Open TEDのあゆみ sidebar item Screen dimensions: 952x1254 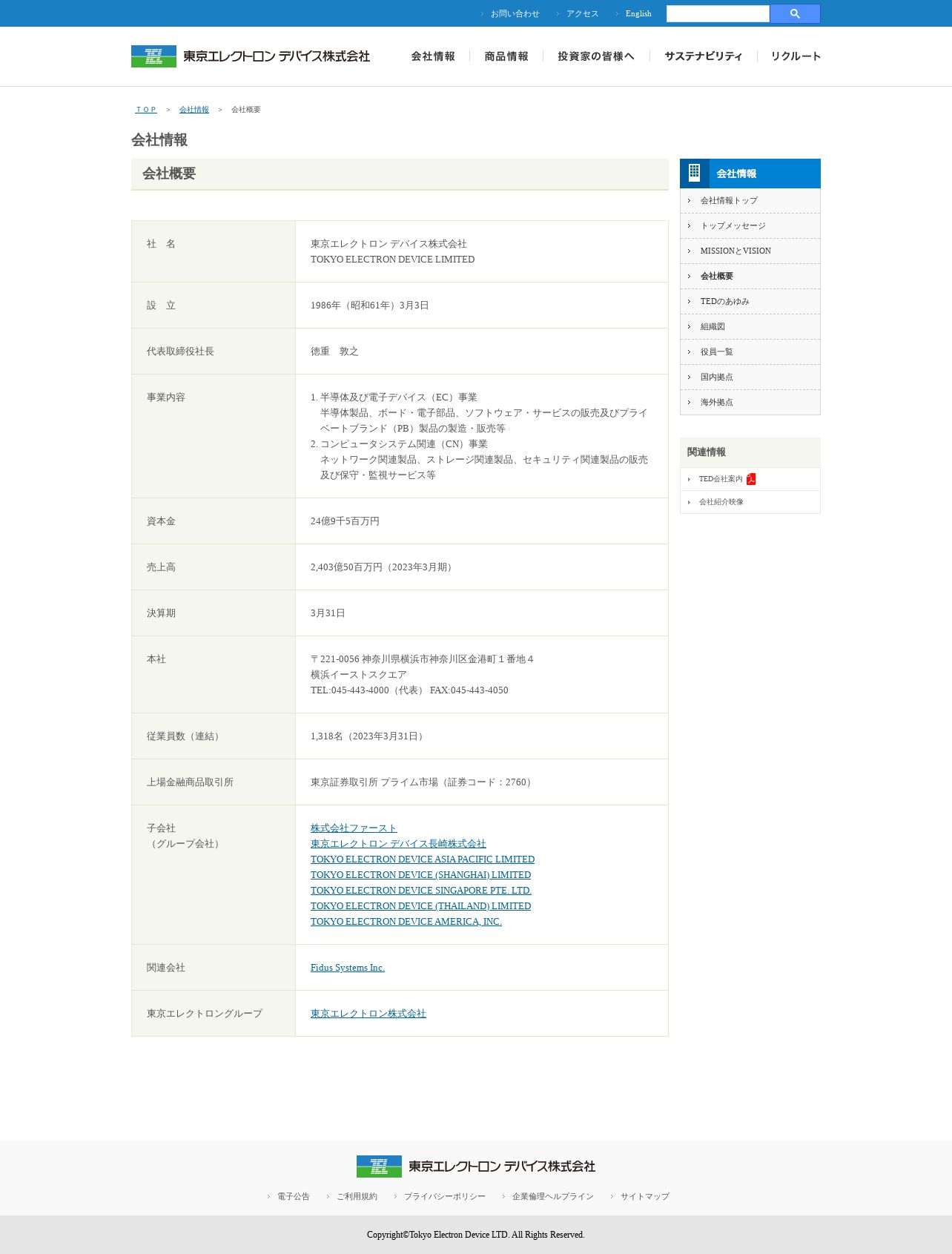pos(750,302)
